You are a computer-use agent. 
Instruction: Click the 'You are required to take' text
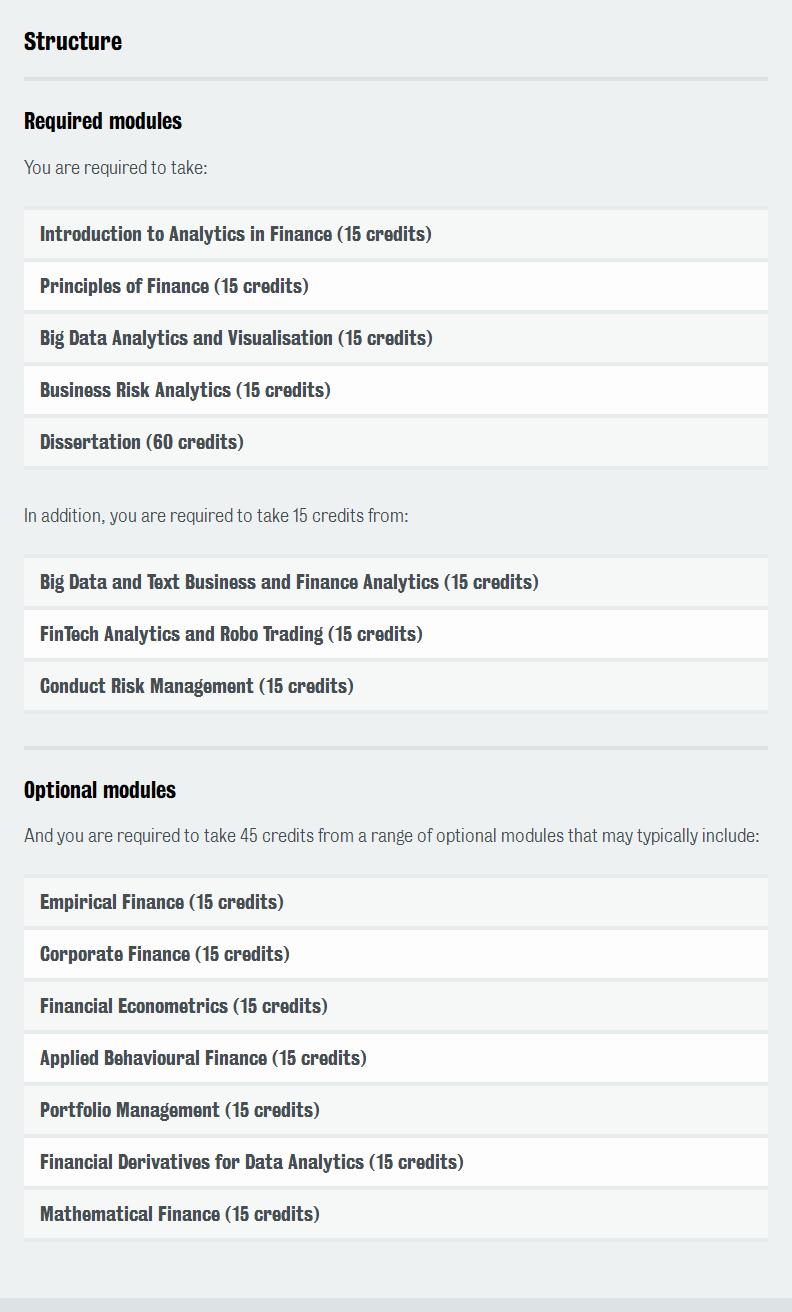pos(116,168)
